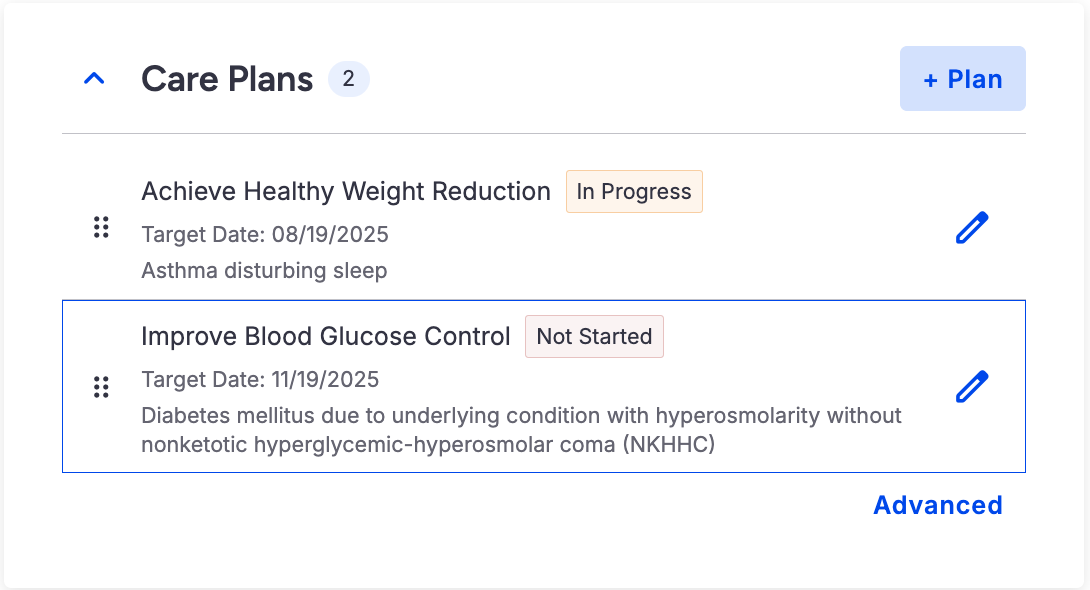Click the (NKHHC) abbreviation text

click(669, 444)
